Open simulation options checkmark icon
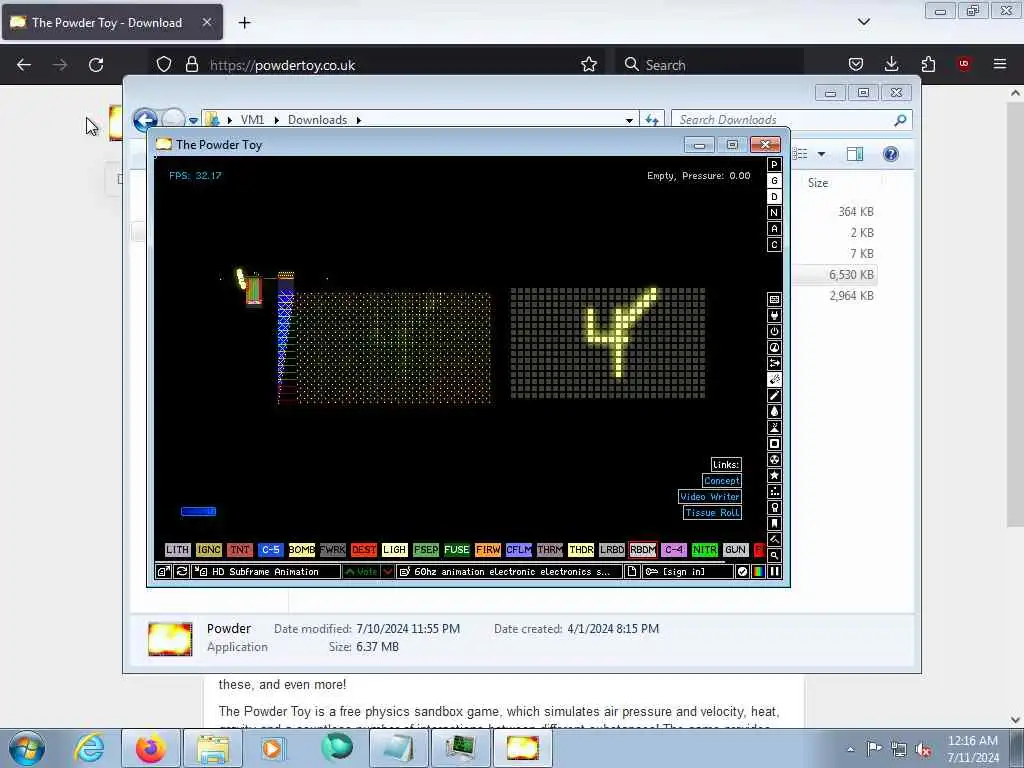This screenshot has height=768, width=1024. [742, 571]
